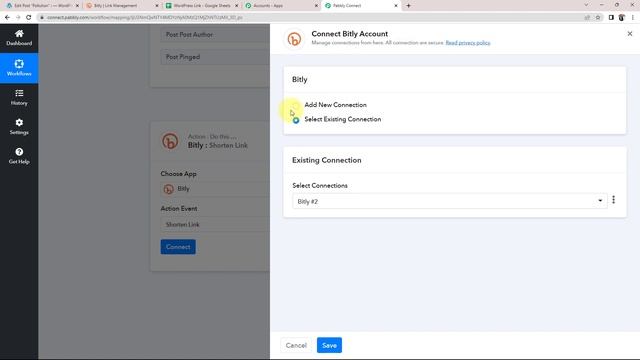Screen dimensions: 640x360
Task: Click the browser address bar URL
Action: click(145, 18)
